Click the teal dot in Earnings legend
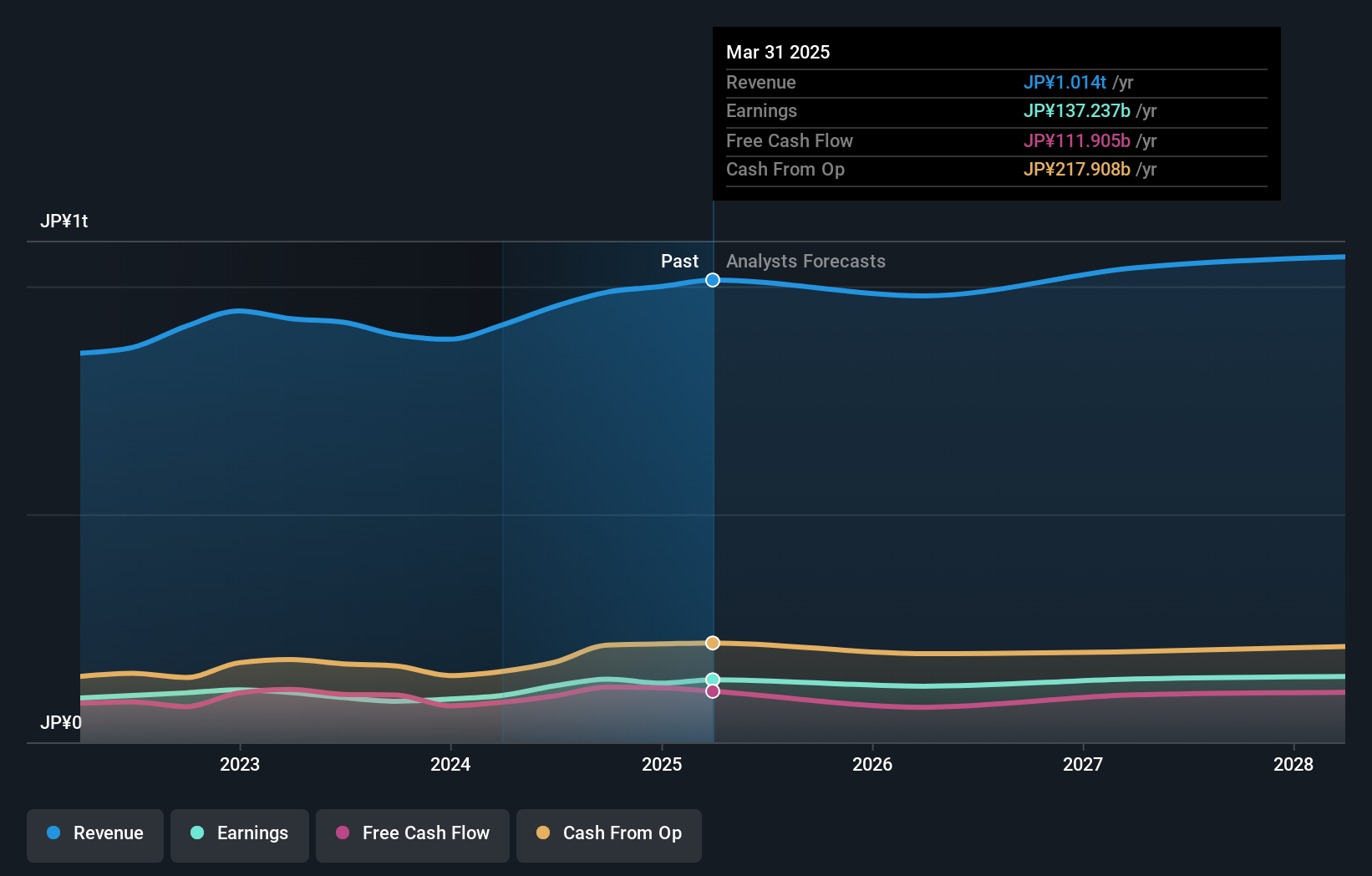 click(x=197, y=833)
